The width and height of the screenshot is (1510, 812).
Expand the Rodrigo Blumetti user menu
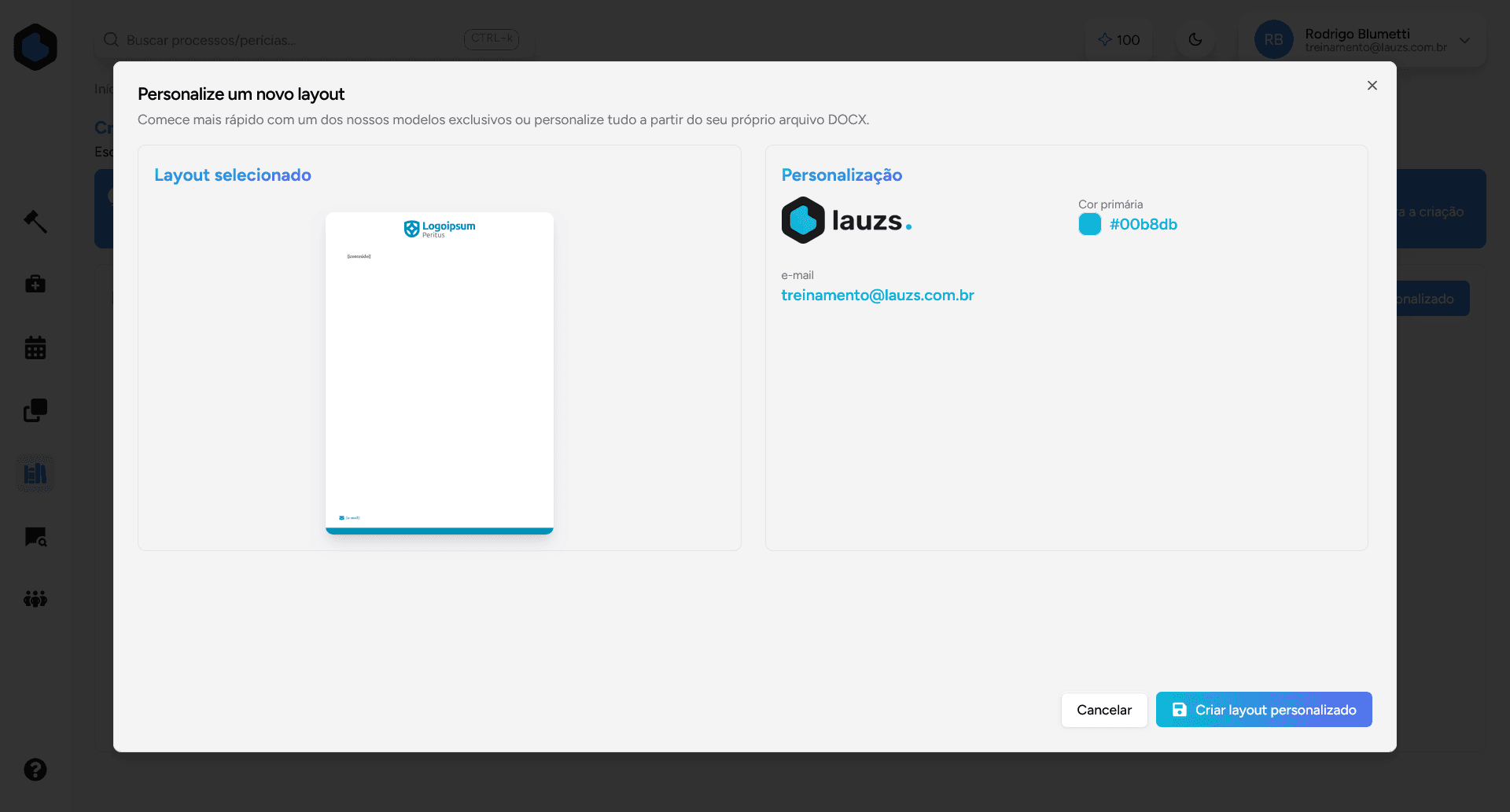1464,40
